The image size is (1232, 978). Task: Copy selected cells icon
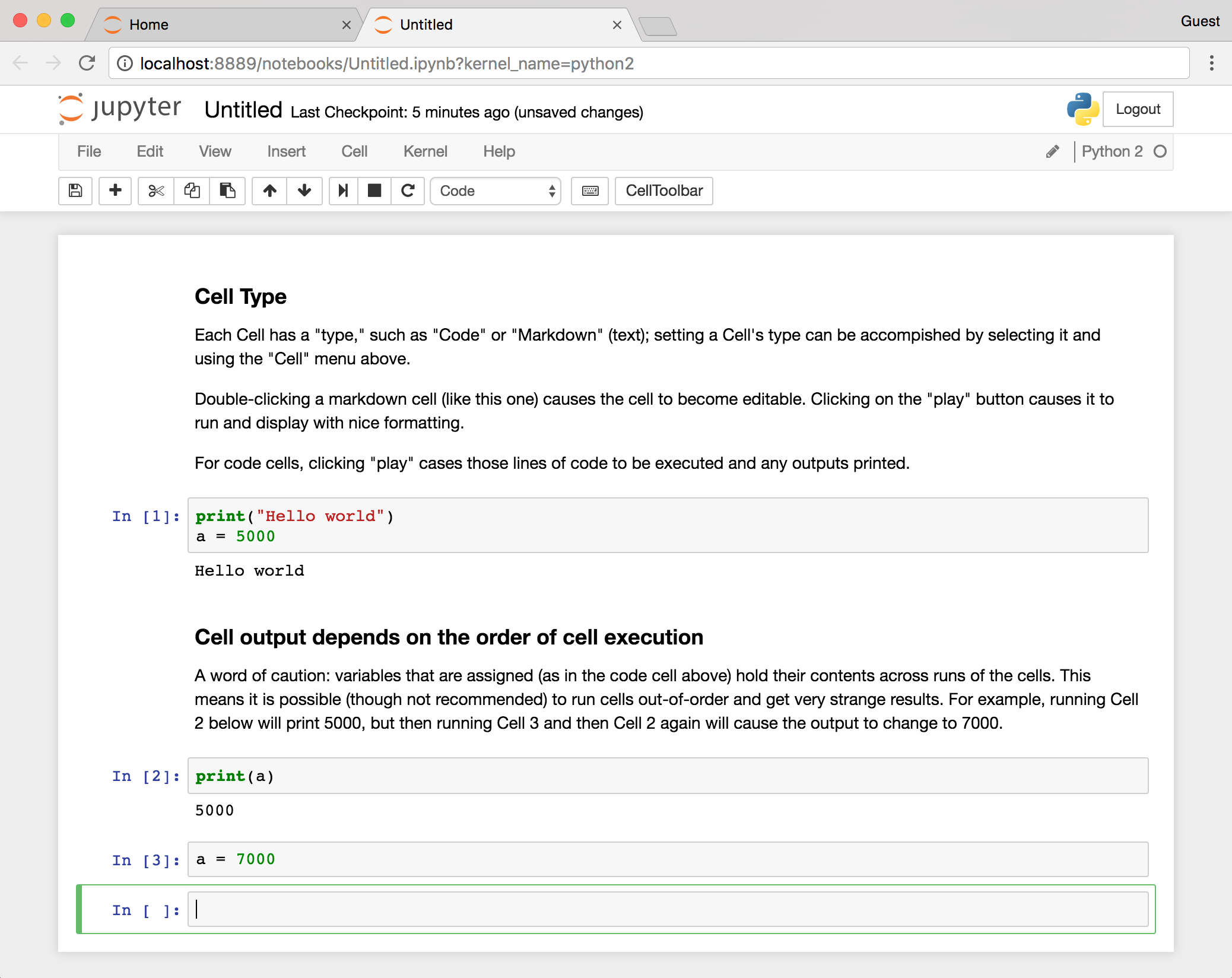tap(192, 190)
